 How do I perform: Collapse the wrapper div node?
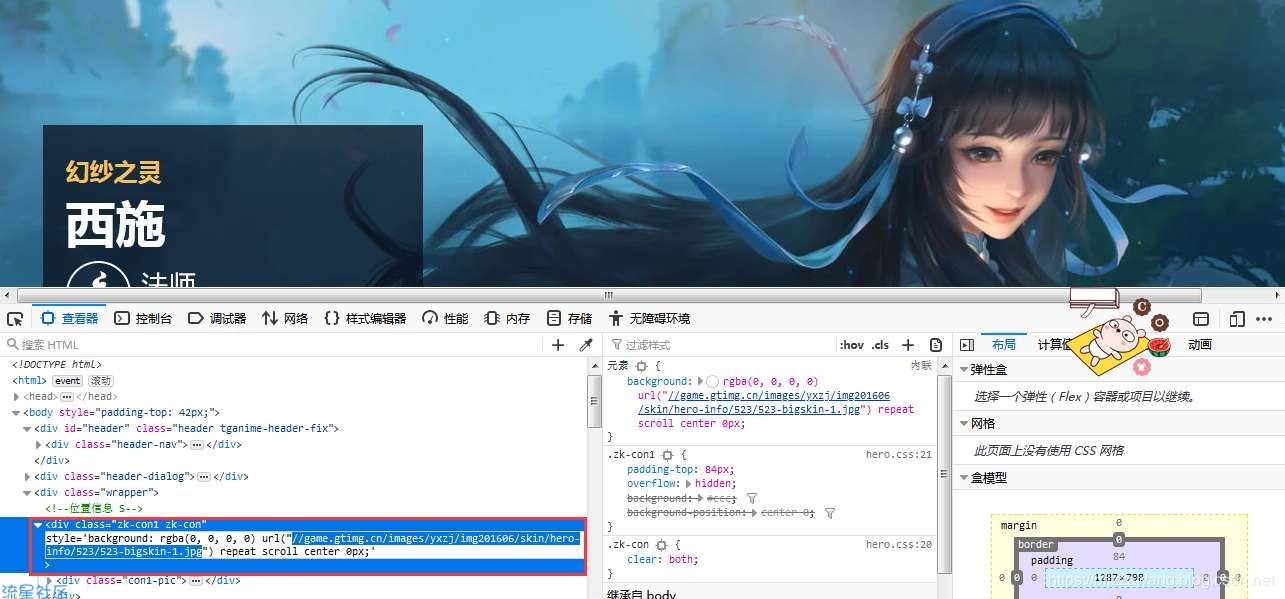tap(28, 492)
